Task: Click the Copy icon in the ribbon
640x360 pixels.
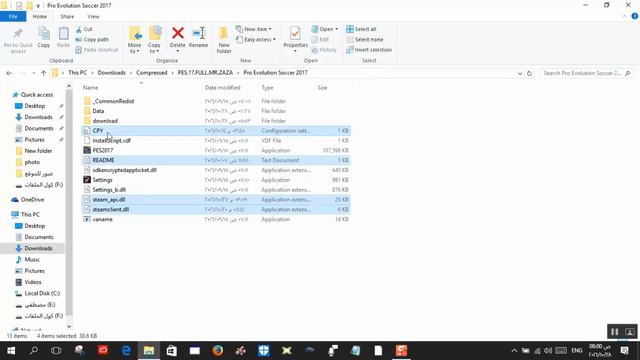Action: pyautogui.click(x=44, y=33)
